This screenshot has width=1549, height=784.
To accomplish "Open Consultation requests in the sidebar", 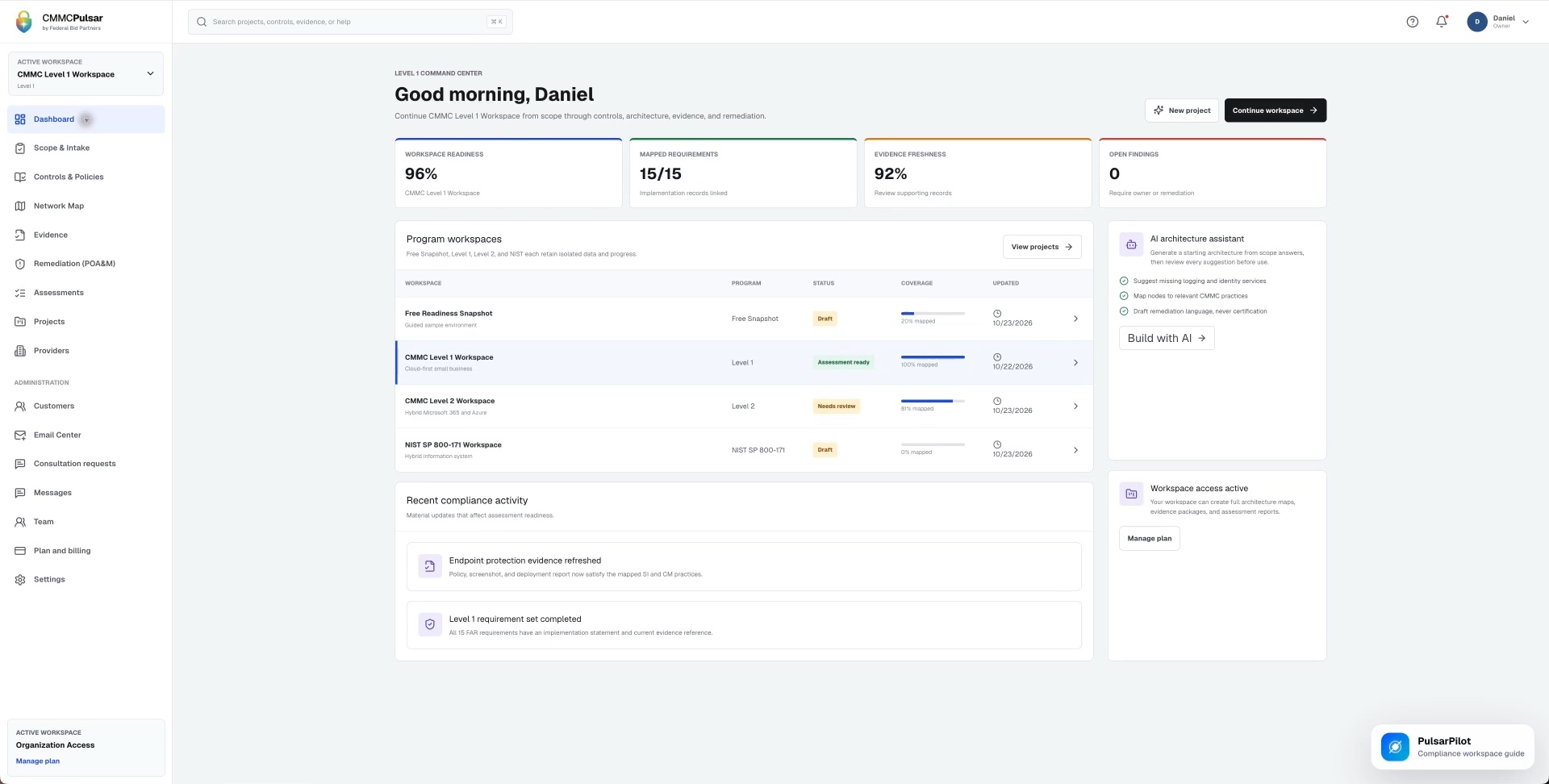I will click(x=86, y=464).
